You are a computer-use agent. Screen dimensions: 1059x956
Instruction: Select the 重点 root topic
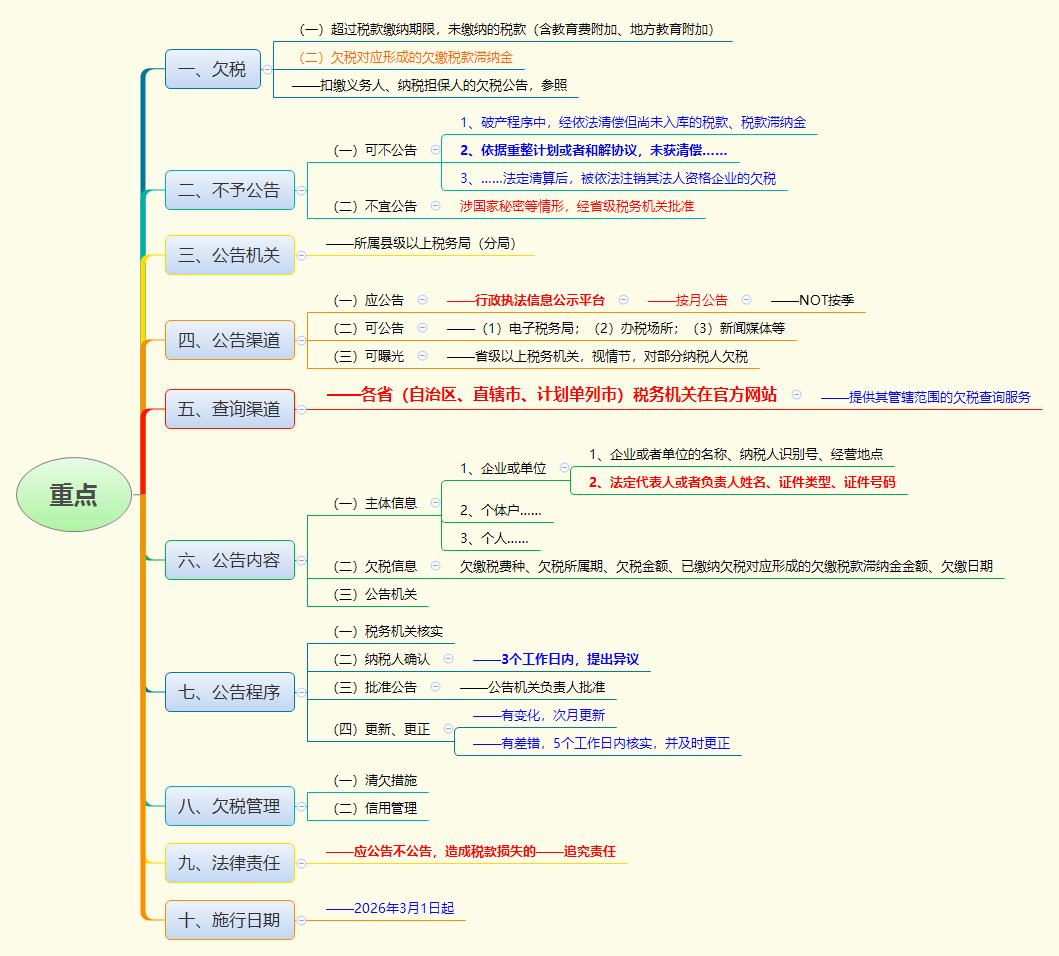[74, 493]
